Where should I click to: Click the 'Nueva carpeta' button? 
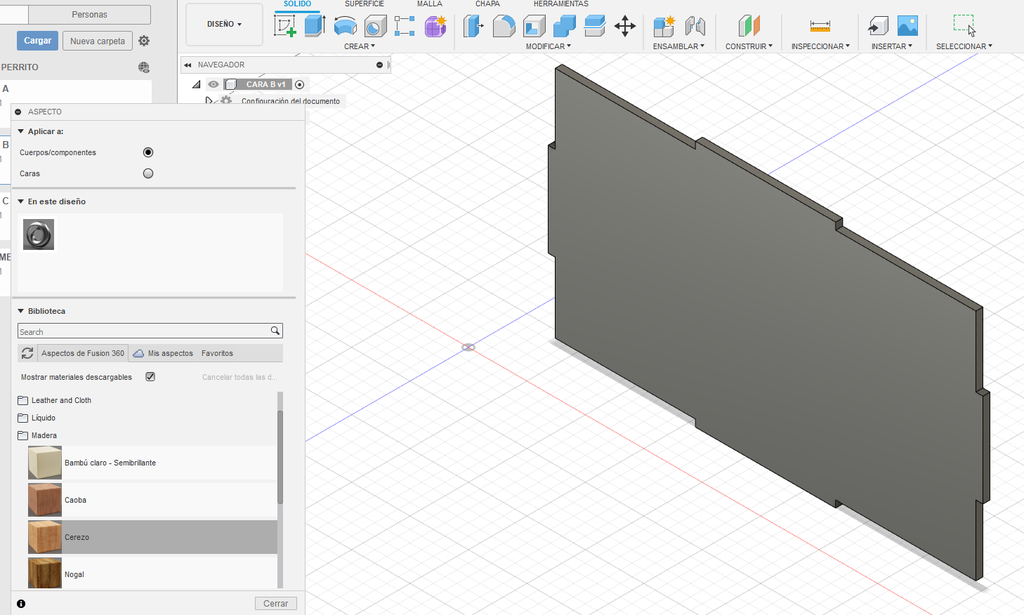tap(97, 40)
